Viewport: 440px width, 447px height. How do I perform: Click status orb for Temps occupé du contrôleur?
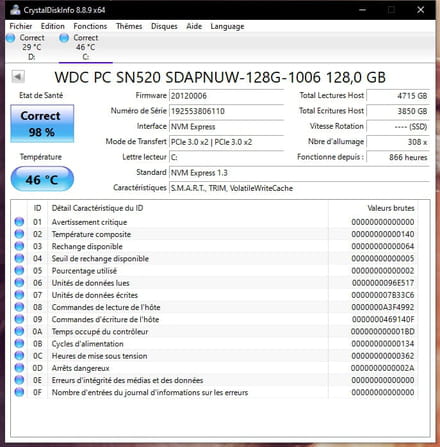19,331
